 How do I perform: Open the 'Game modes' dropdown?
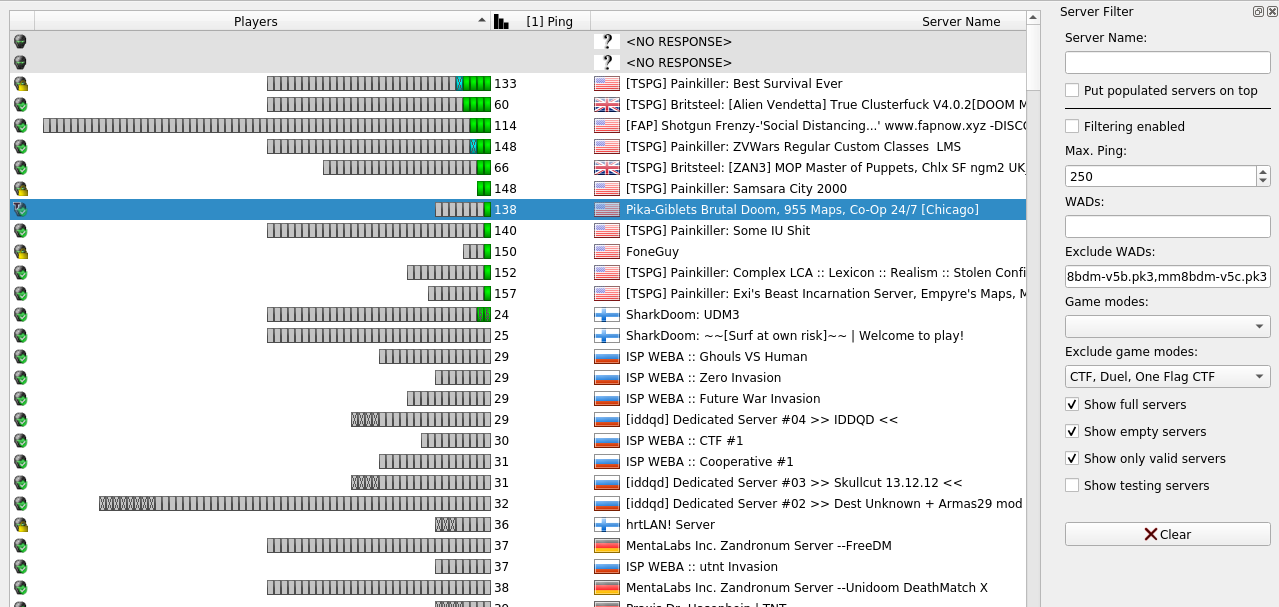point(1167,327)
